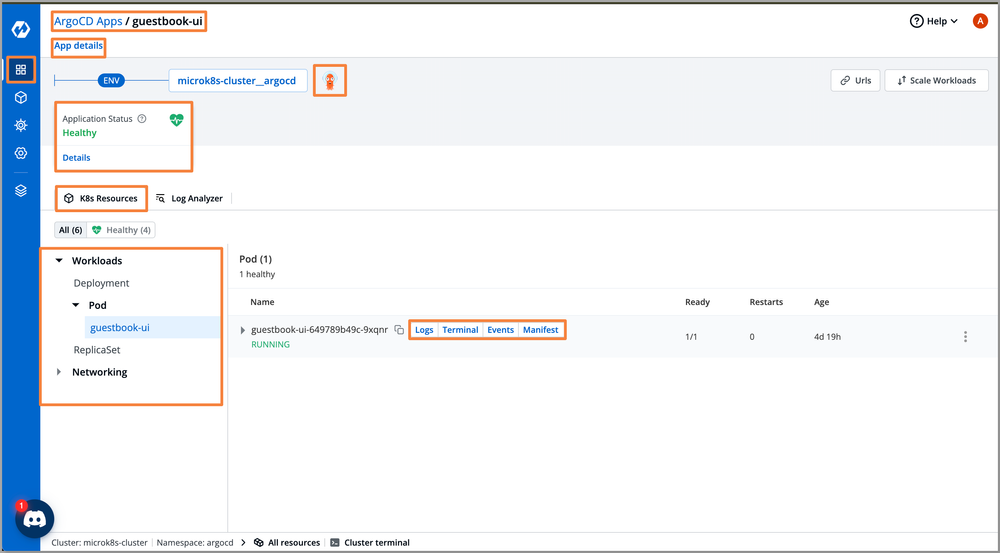The image size is (1000, 553).
Task: Expand the guestbook-ui pod row arrow
Action: click(x=242, y=330)
